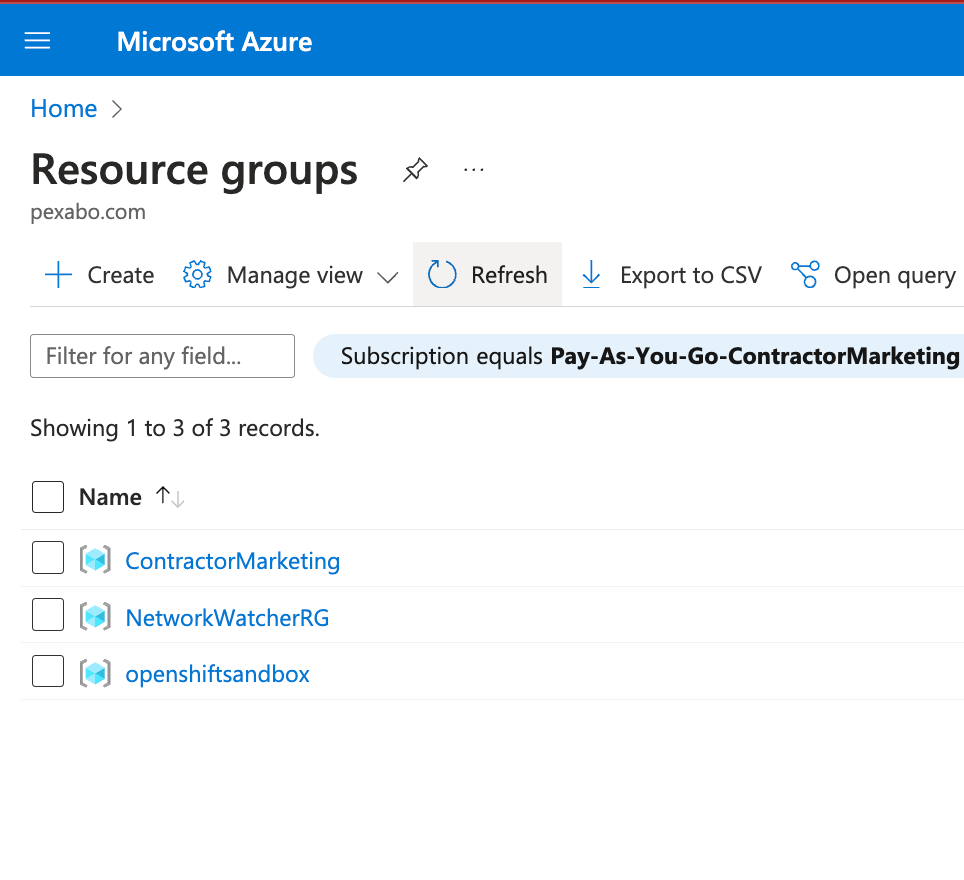
Task: Click the breadcrumb chevron after Home
Action: [117, 109]
